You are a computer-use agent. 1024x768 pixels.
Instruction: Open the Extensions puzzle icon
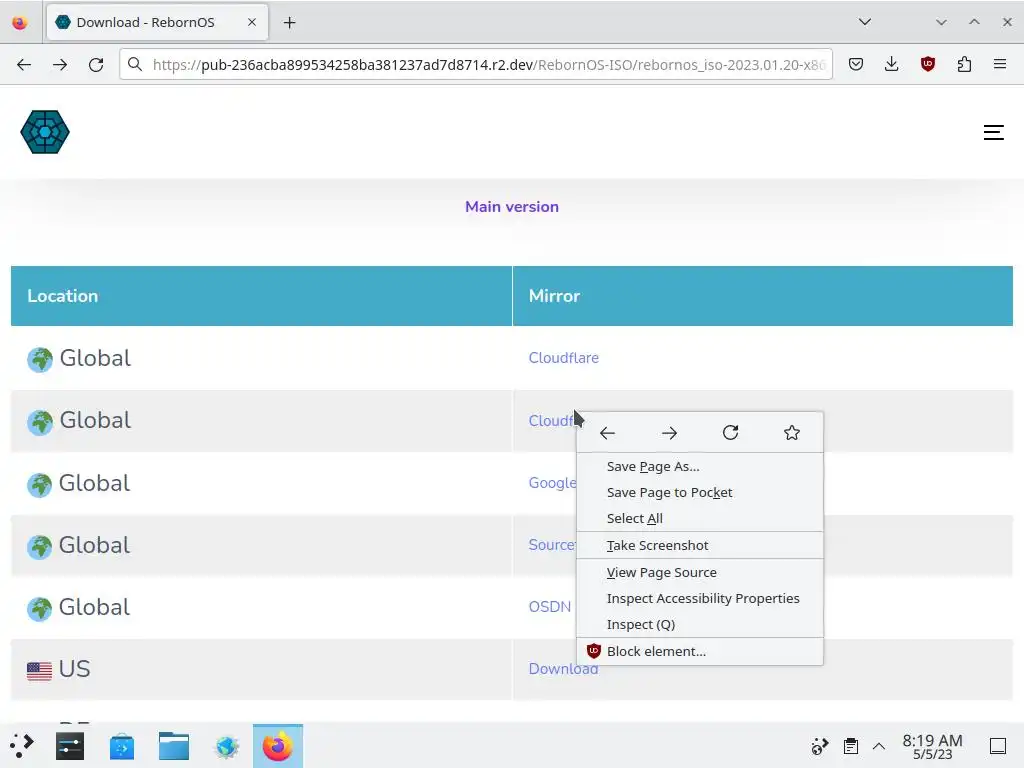[964, 64]
